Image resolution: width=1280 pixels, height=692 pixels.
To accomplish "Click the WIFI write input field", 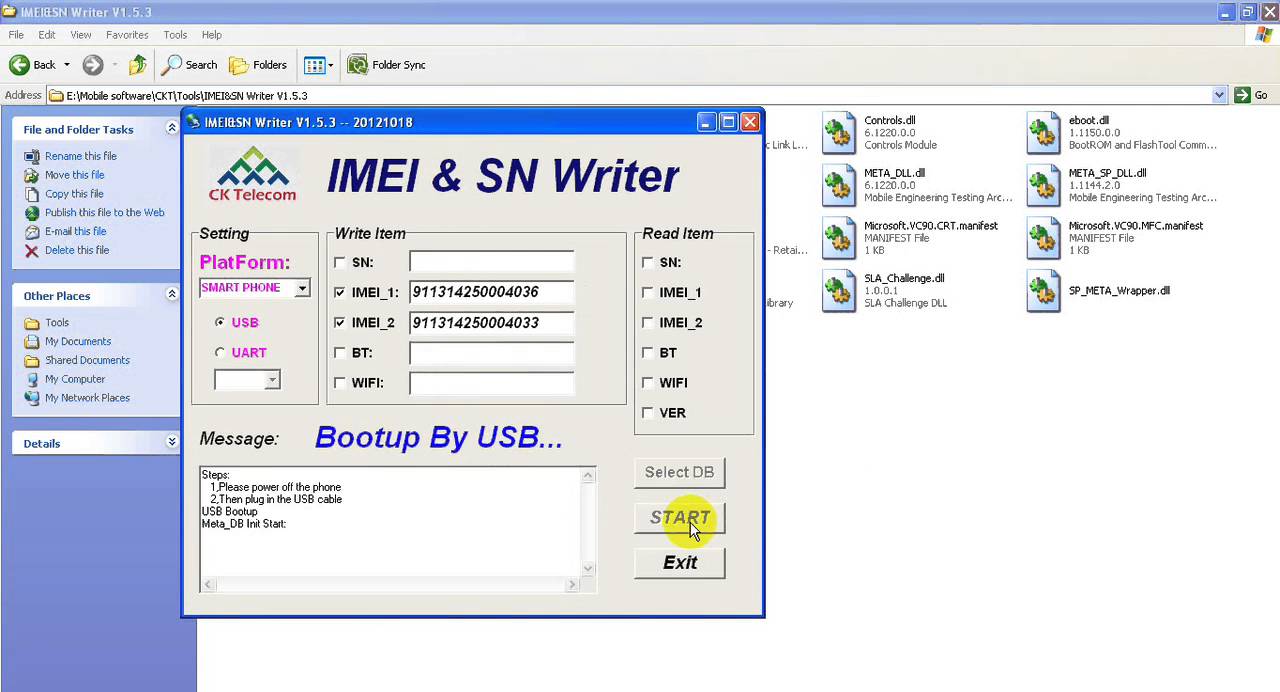I will coord(491,382).
